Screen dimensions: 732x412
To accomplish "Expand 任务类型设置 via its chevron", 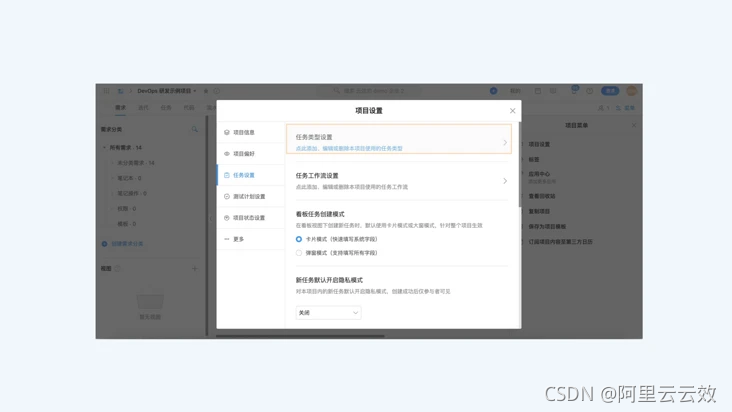I will tap(505, 142).
